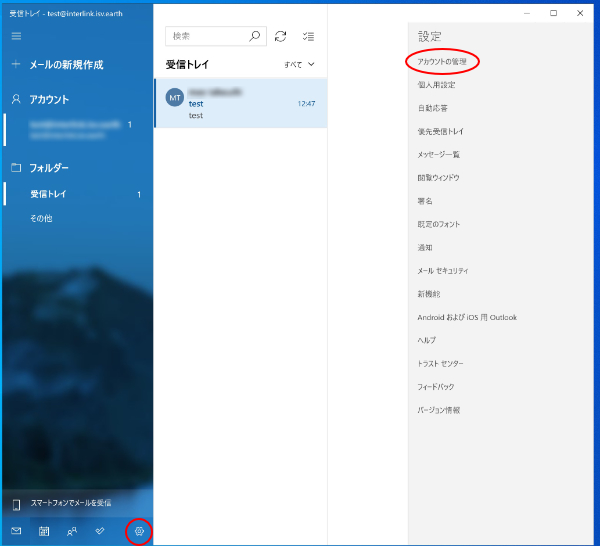This screenshot has width=600, height=546.
Task: Click the search magnifier icon
Action: pyautogui.click(x=255, y=36)
